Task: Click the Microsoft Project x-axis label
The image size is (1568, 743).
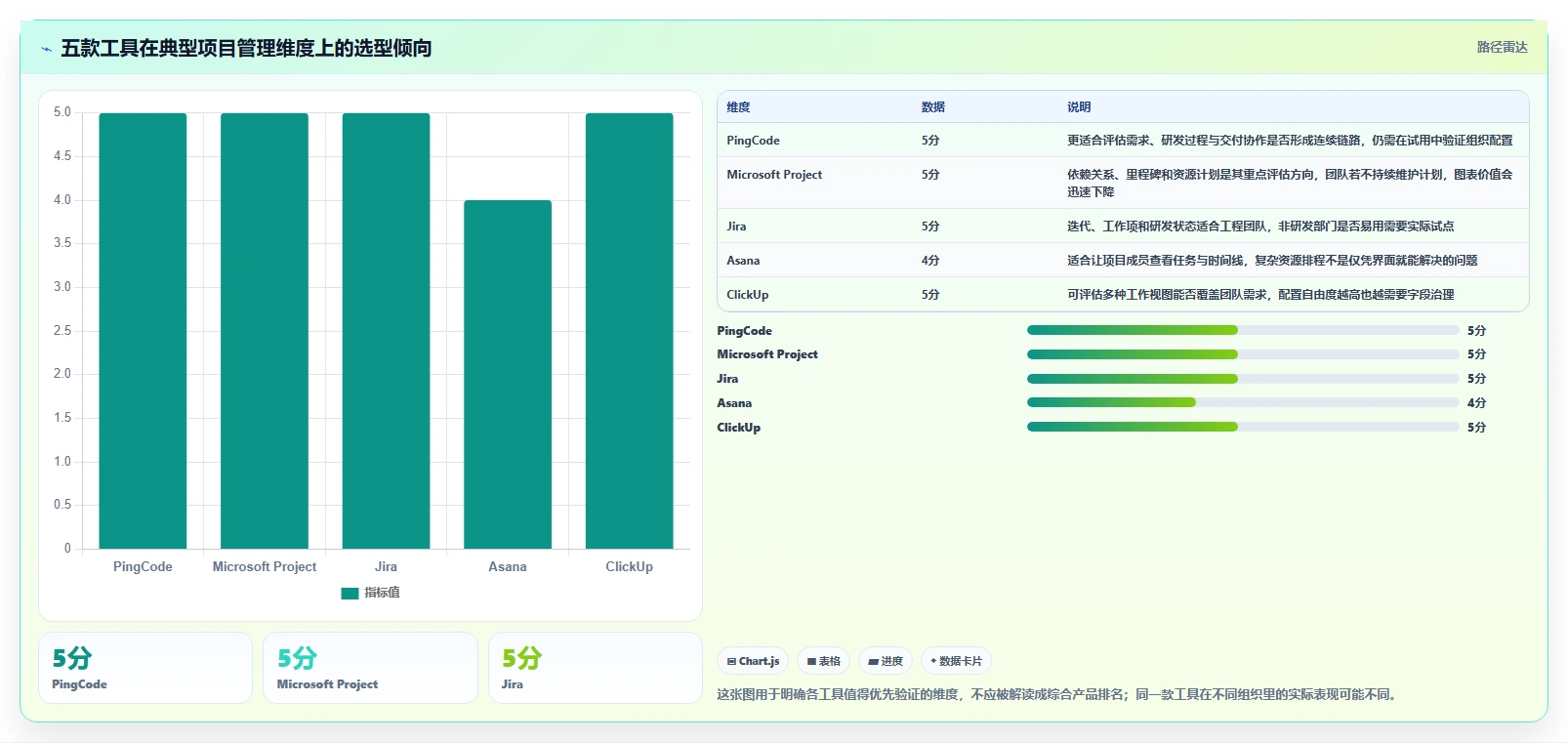Action: tap(265, 567)
